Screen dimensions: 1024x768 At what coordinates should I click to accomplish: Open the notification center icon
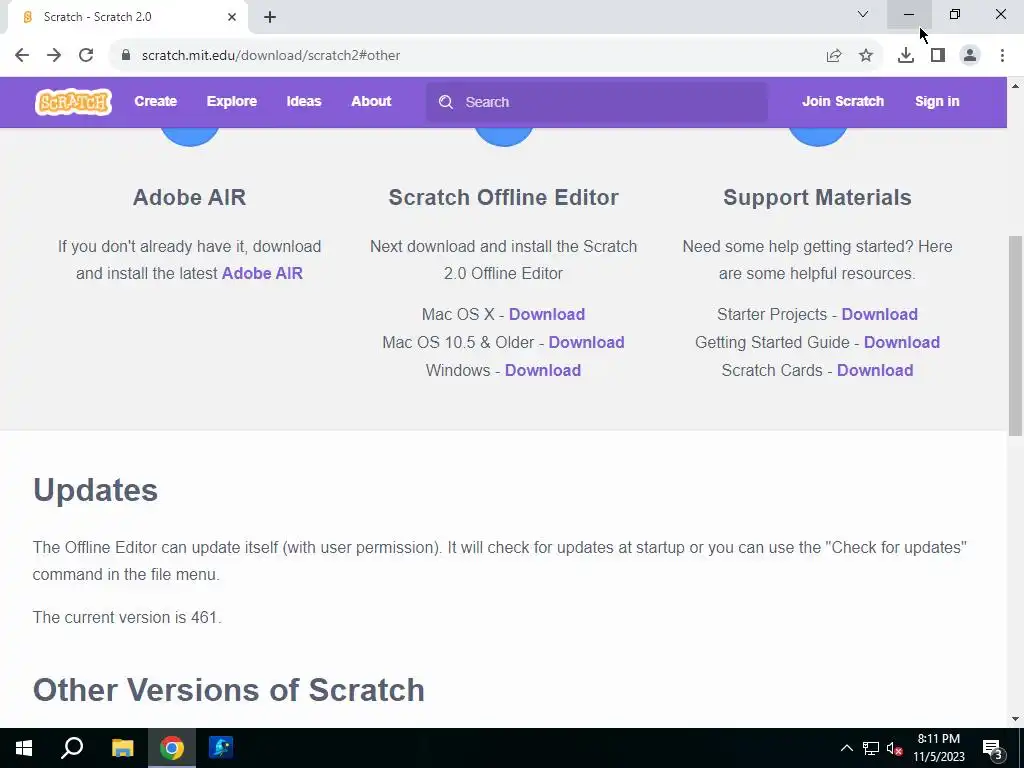(x=993, y=748)
